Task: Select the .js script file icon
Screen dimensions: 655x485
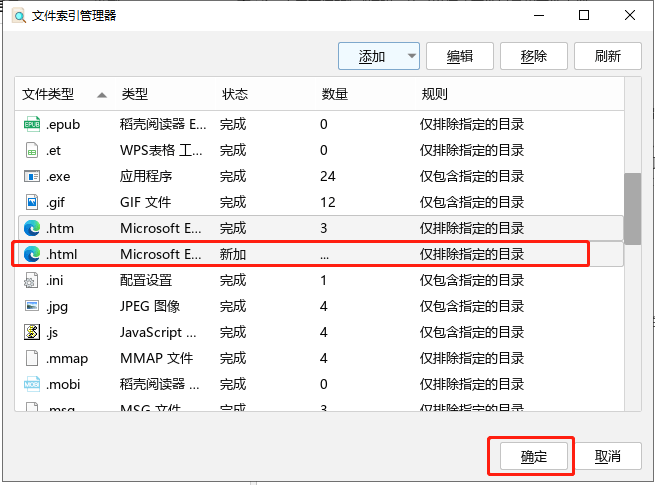Action: 32,332
